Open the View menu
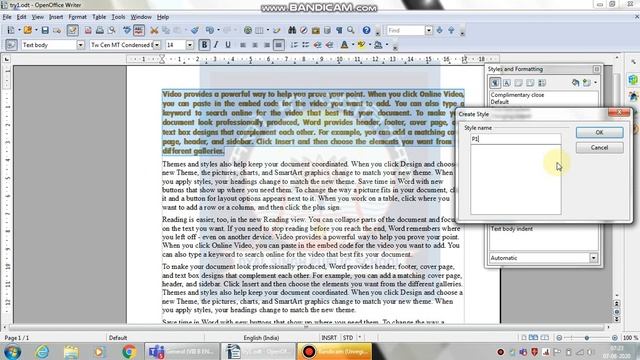 point(38,17)
